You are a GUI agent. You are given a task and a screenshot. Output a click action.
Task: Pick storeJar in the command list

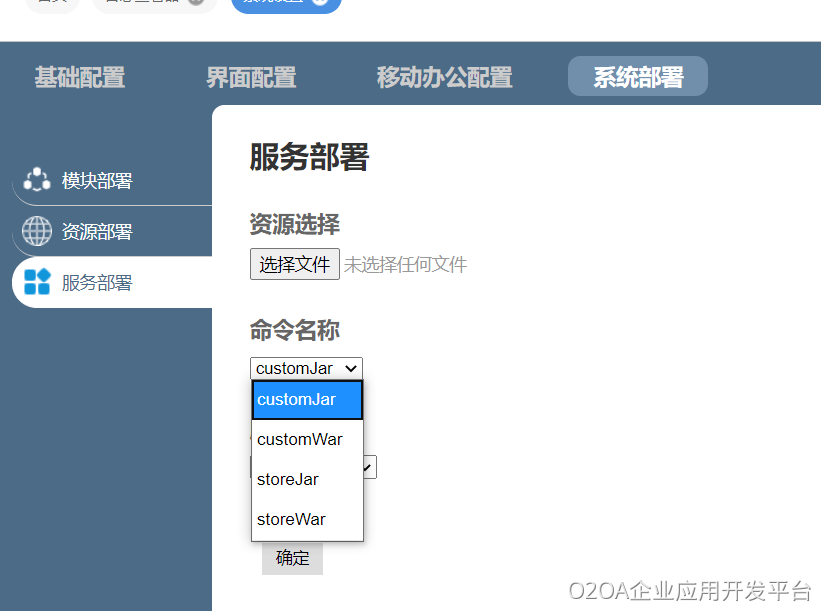click(307, 480)
